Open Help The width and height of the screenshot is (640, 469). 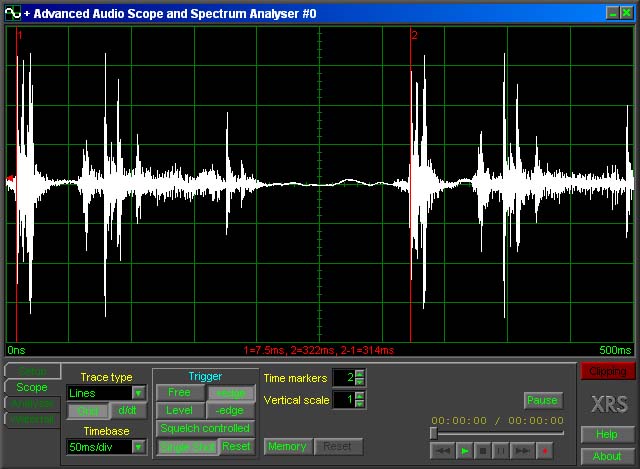pos(607,434)
